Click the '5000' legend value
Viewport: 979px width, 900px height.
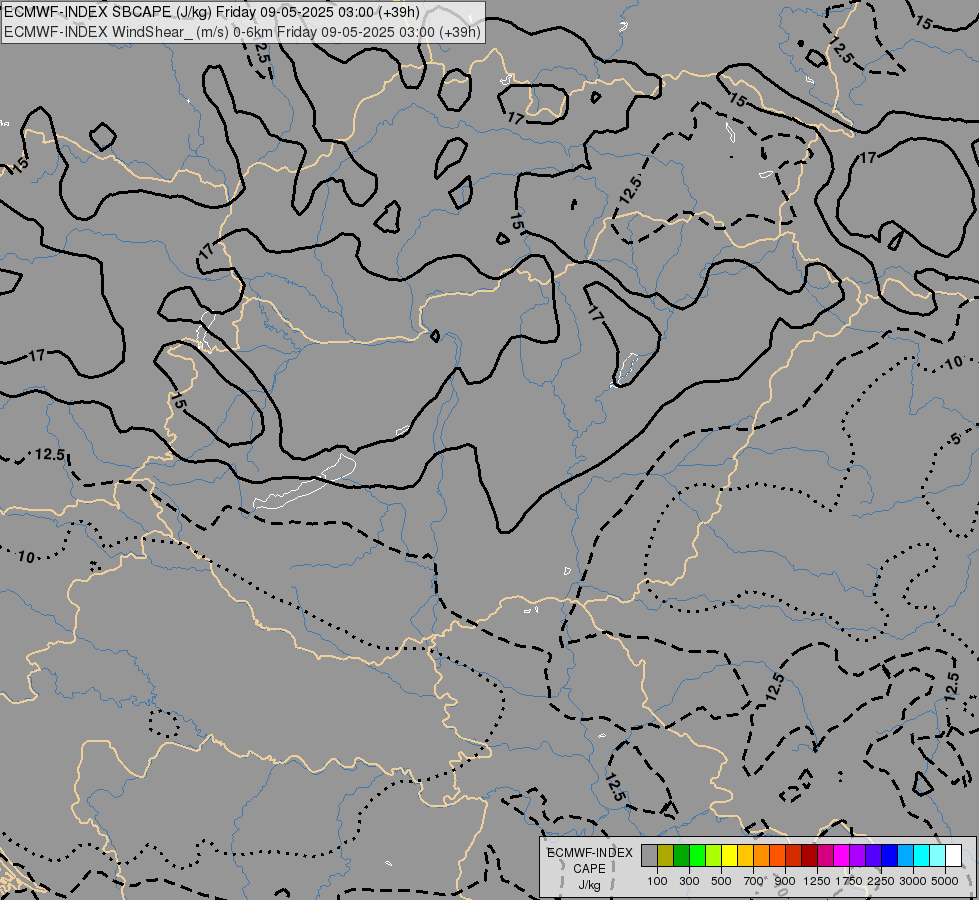pyautogui.click(x=945, y=881)
